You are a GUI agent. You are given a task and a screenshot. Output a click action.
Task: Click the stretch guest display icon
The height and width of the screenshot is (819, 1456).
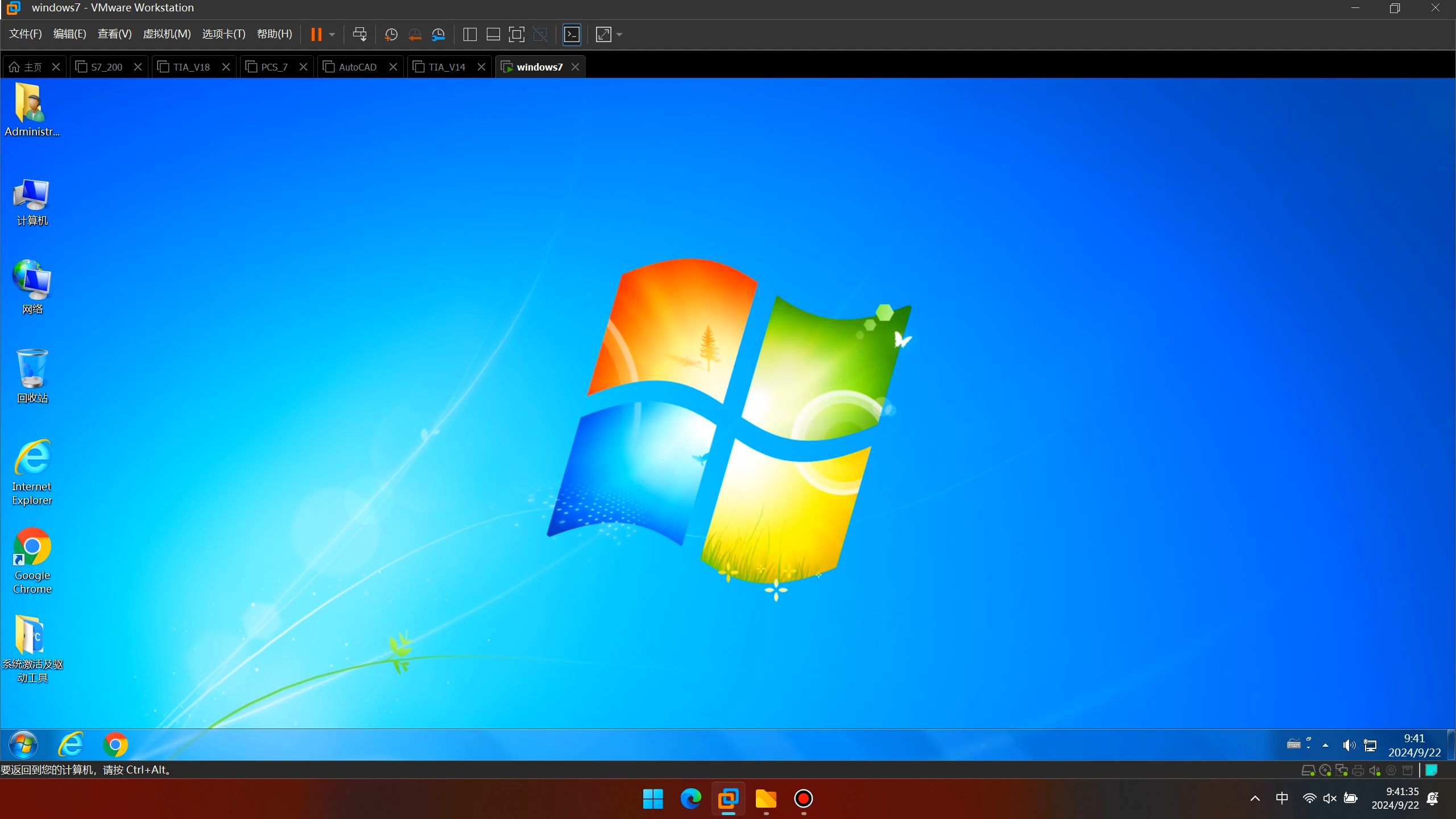(603, 35)
